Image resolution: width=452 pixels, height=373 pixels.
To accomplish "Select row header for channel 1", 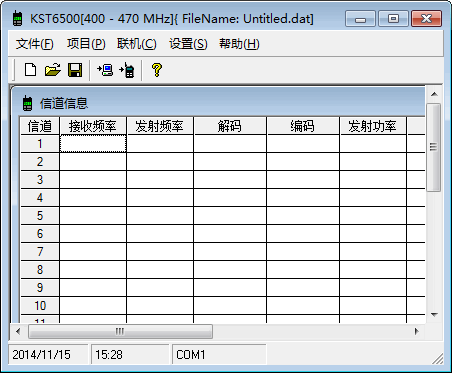I will click(40, 144).
